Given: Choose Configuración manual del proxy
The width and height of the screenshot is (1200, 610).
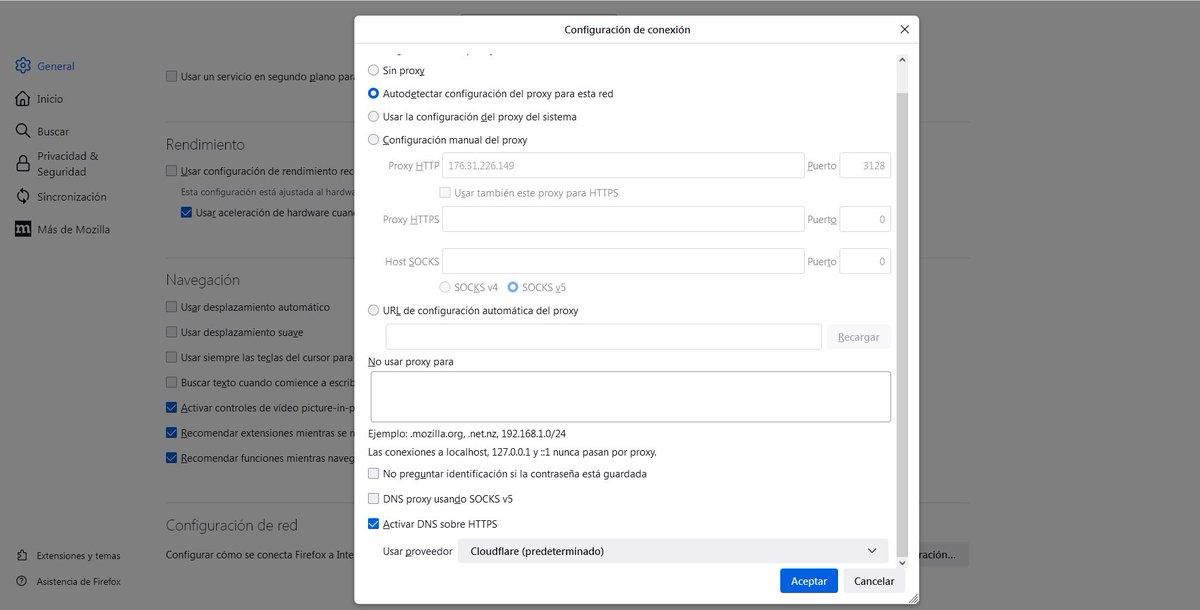Looking at the screenshot, I should [x=374, y=140].
